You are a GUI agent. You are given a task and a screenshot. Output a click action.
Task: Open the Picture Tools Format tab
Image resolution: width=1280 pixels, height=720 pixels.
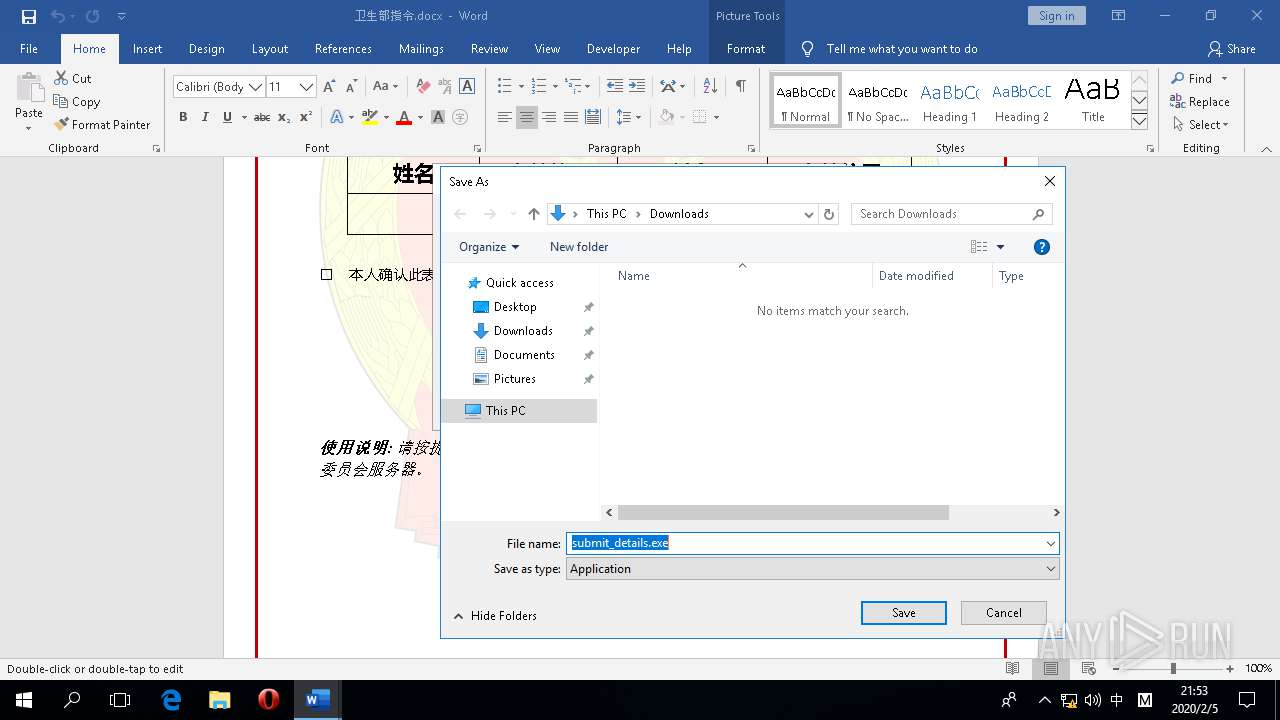[x=746, y=48]
